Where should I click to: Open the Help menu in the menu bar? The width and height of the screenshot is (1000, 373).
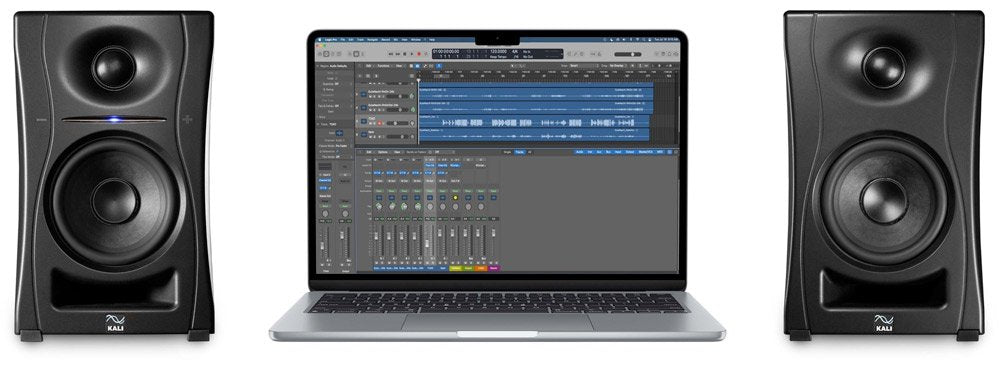click(432, 40)
